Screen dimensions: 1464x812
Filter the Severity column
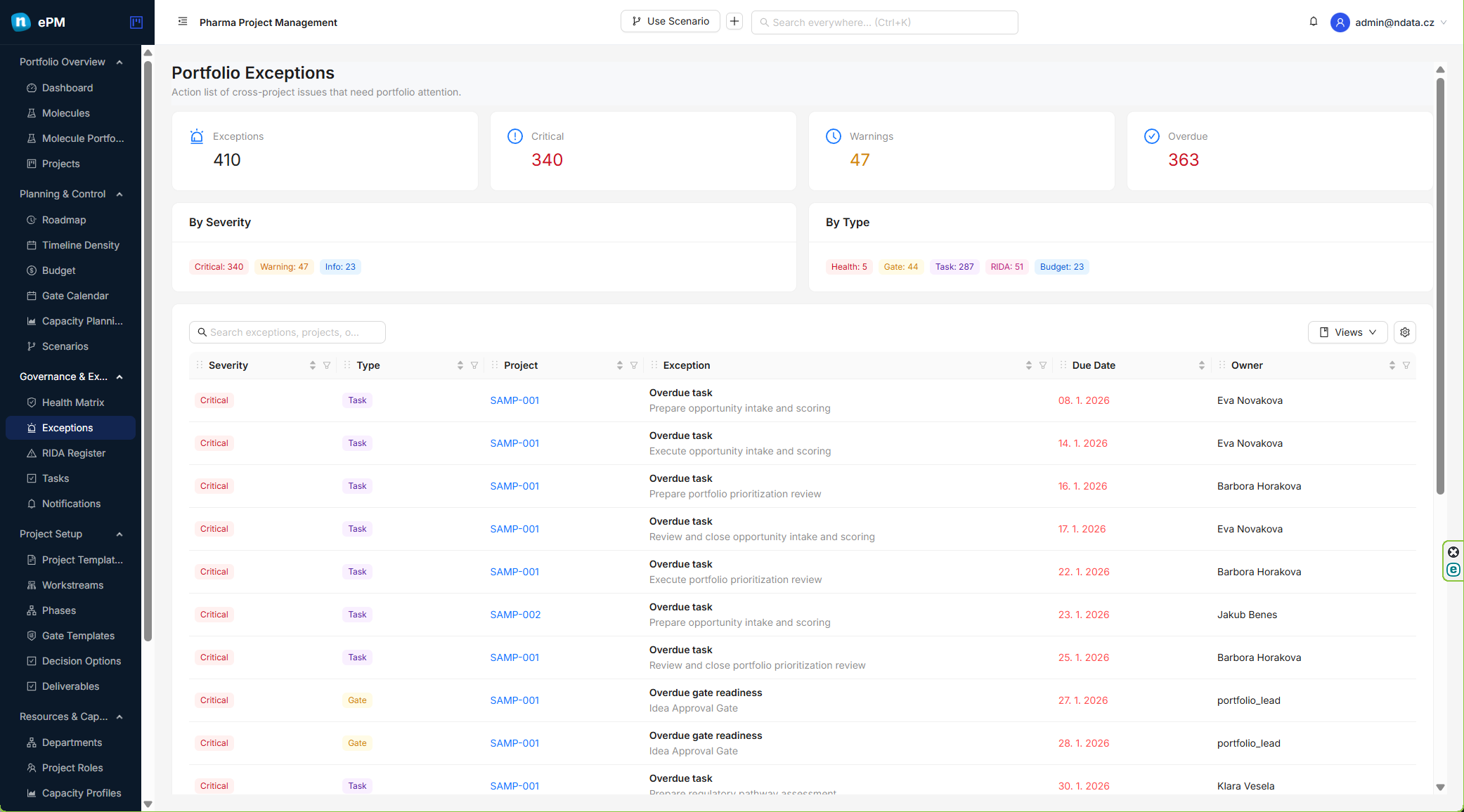327,365
